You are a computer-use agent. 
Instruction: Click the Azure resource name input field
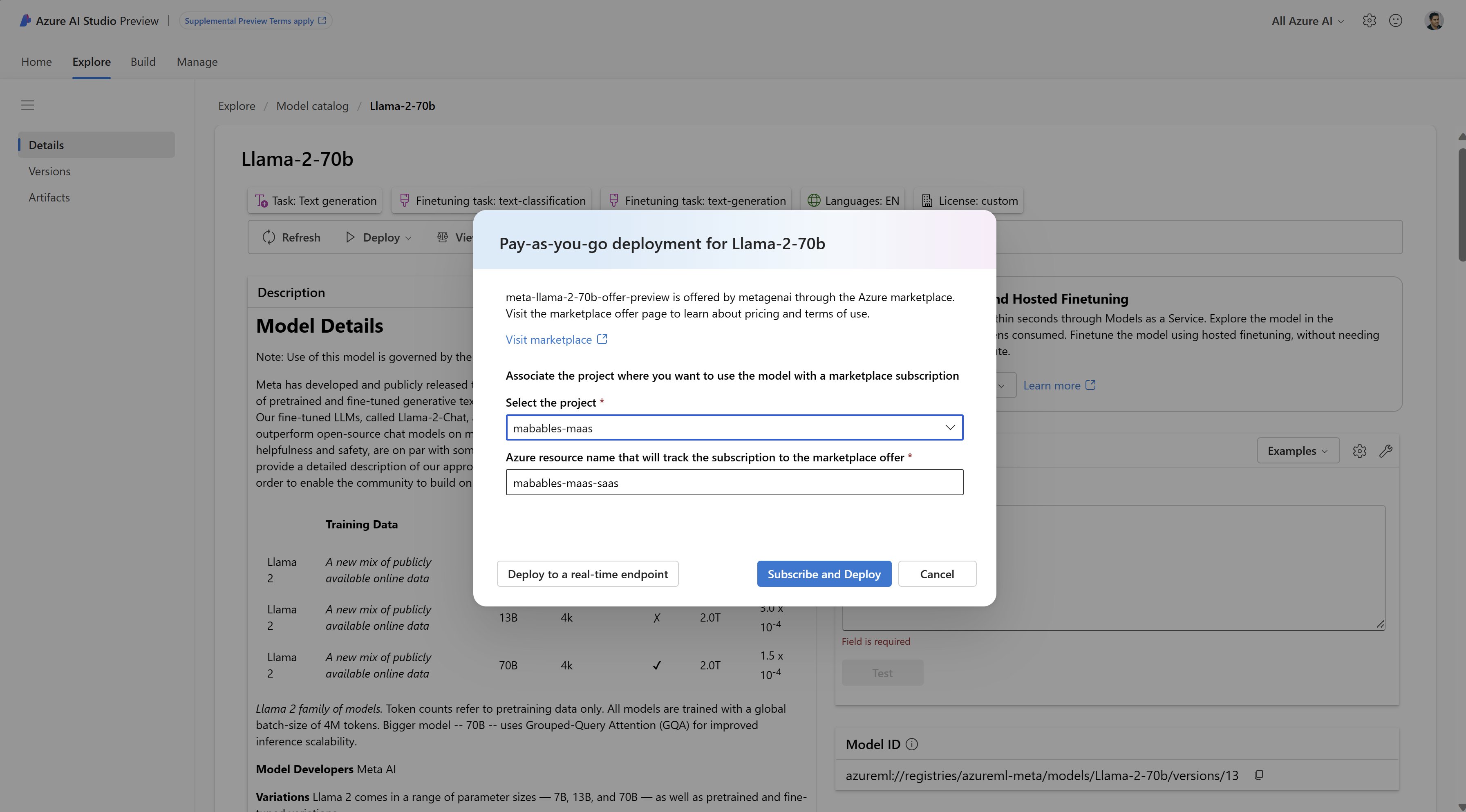click(x=734, y=482)
